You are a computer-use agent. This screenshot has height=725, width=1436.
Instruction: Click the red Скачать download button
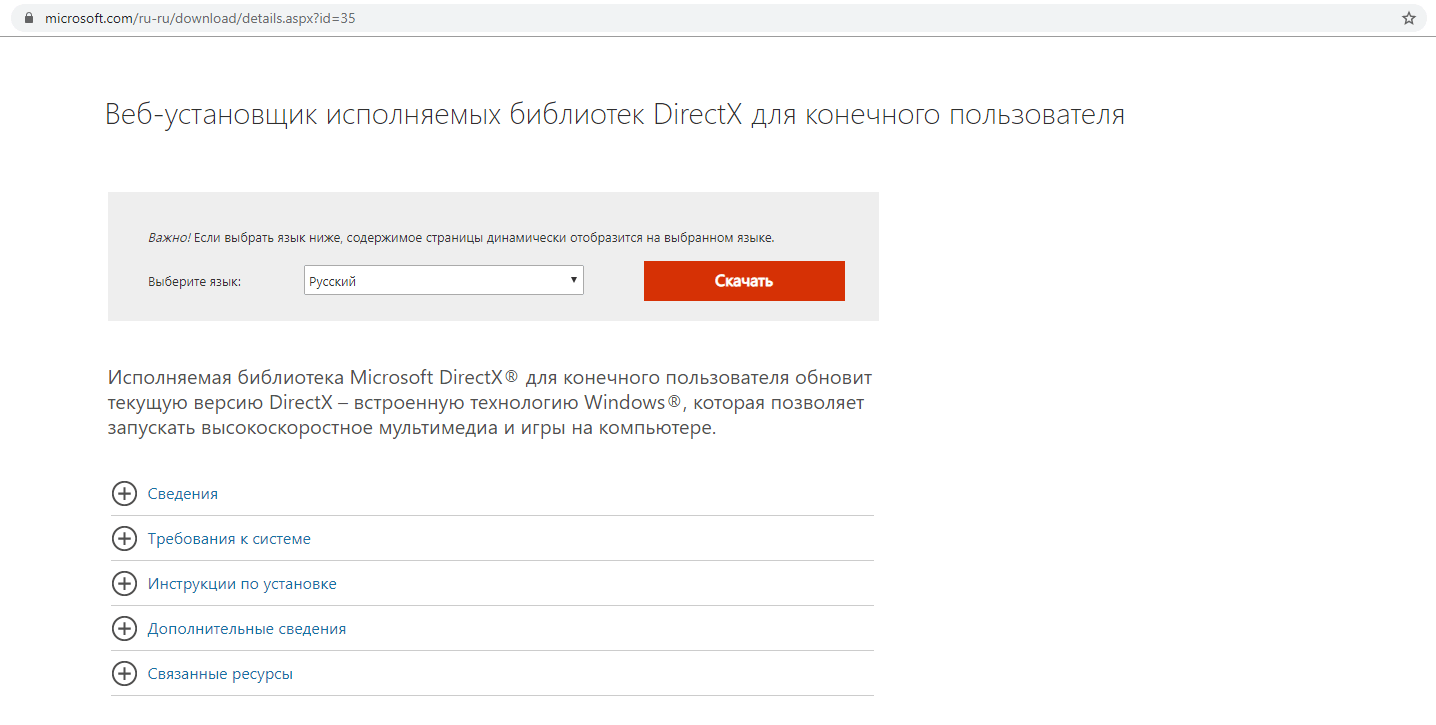point(744,281)
